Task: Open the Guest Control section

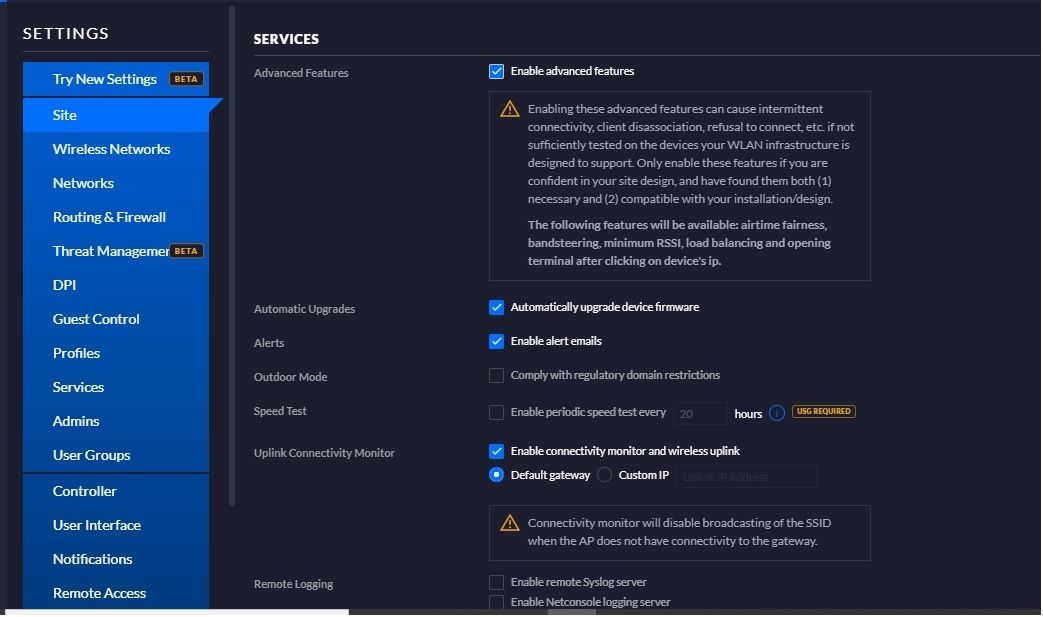Action: 96,319
